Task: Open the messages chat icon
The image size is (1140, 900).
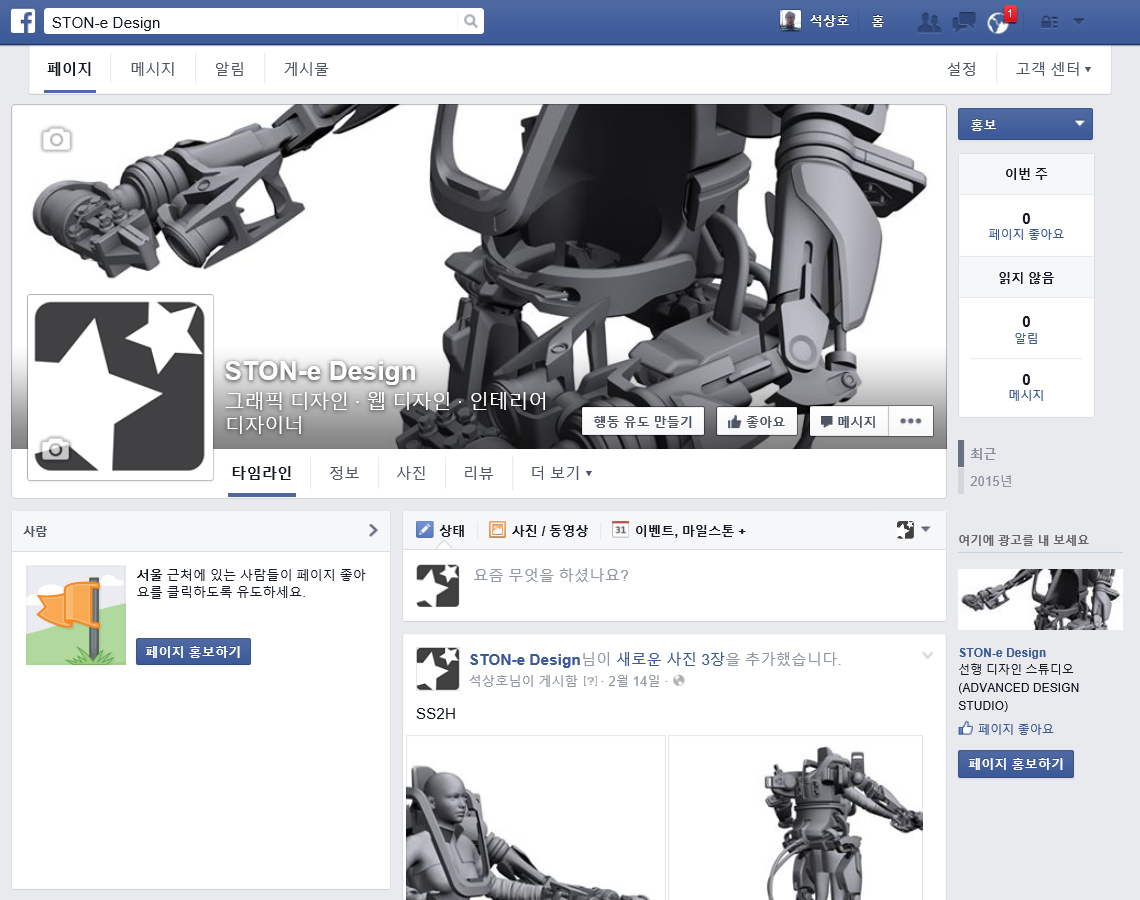Action: coord(964,22)
